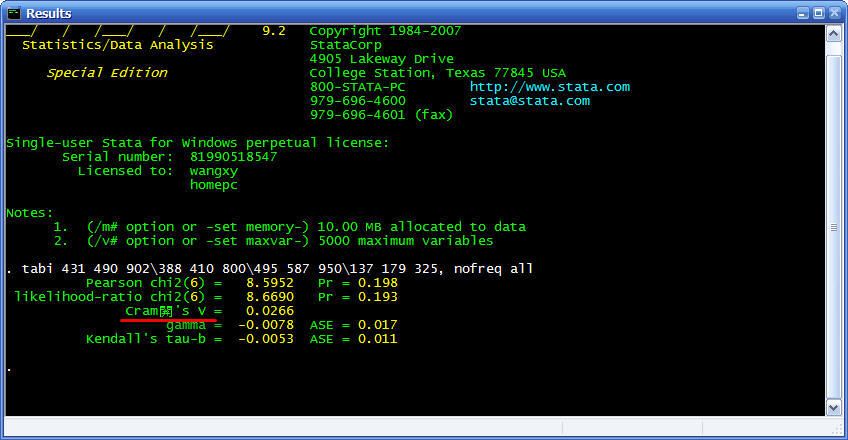Click the version number 9.2
The width and height of the screenshot is (848, 440).
click(x=274, y=31)
